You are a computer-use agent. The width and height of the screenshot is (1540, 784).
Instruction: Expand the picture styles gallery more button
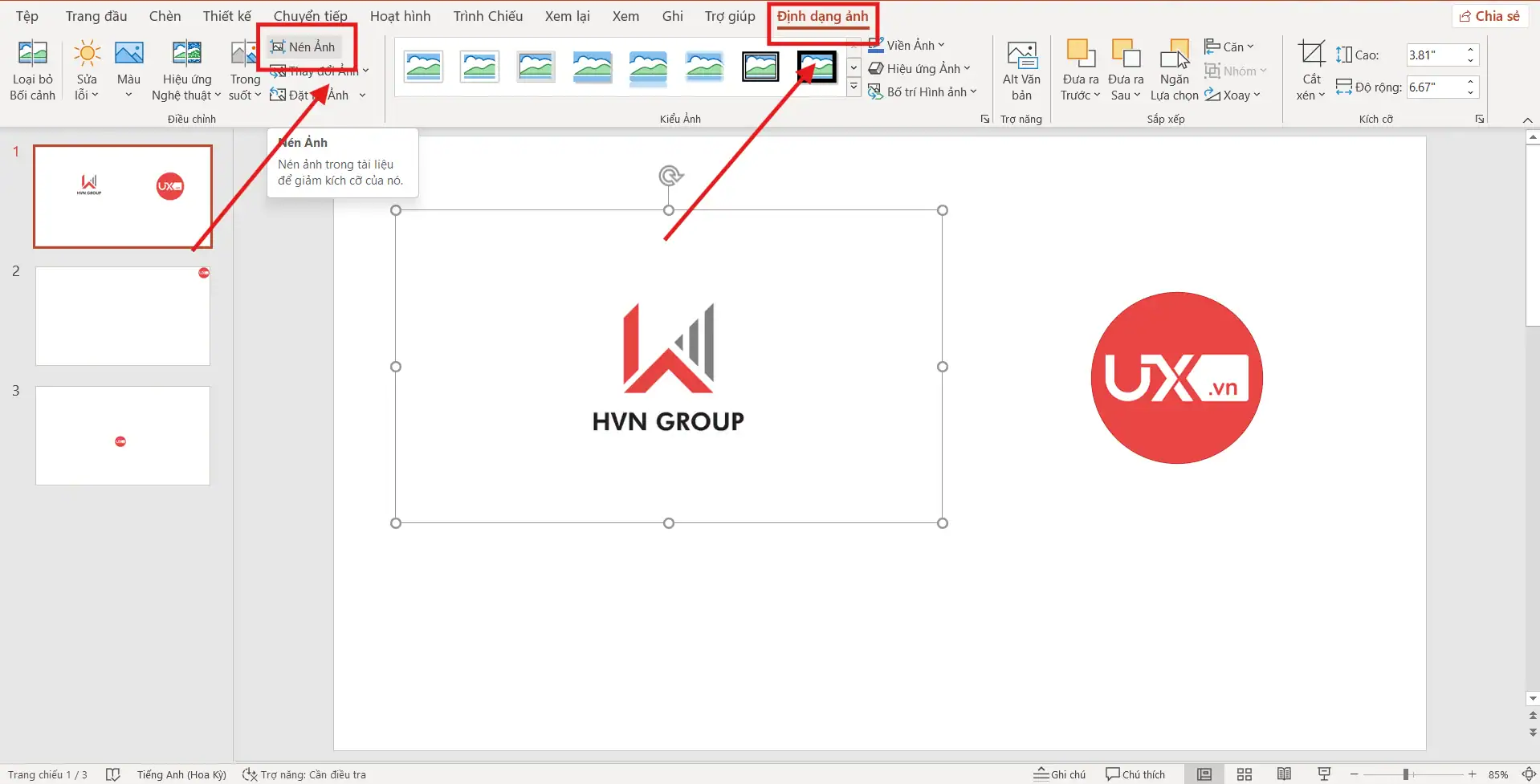[854, 86]
